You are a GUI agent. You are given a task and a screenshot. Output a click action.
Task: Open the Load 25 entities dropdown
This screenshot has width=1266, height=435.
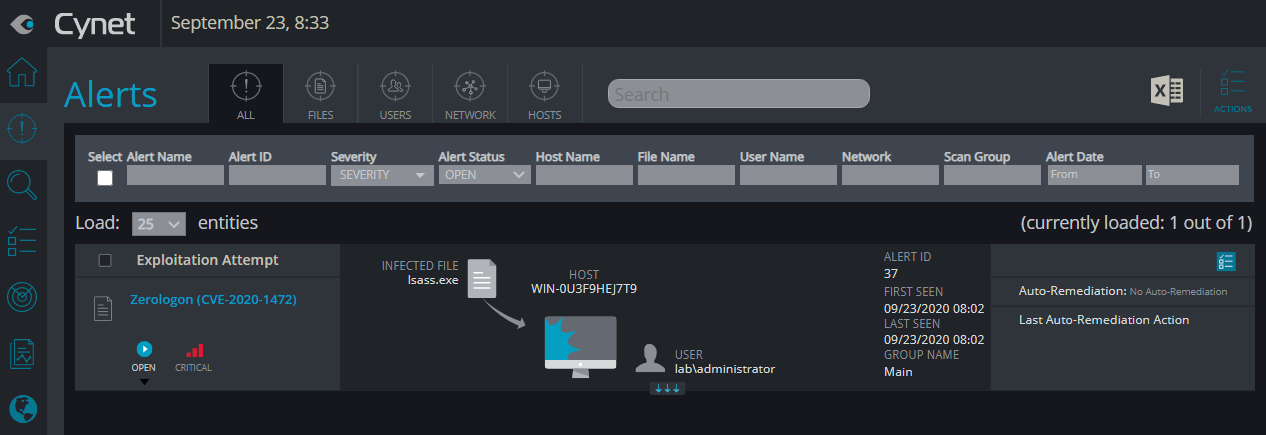pos(159,223)
